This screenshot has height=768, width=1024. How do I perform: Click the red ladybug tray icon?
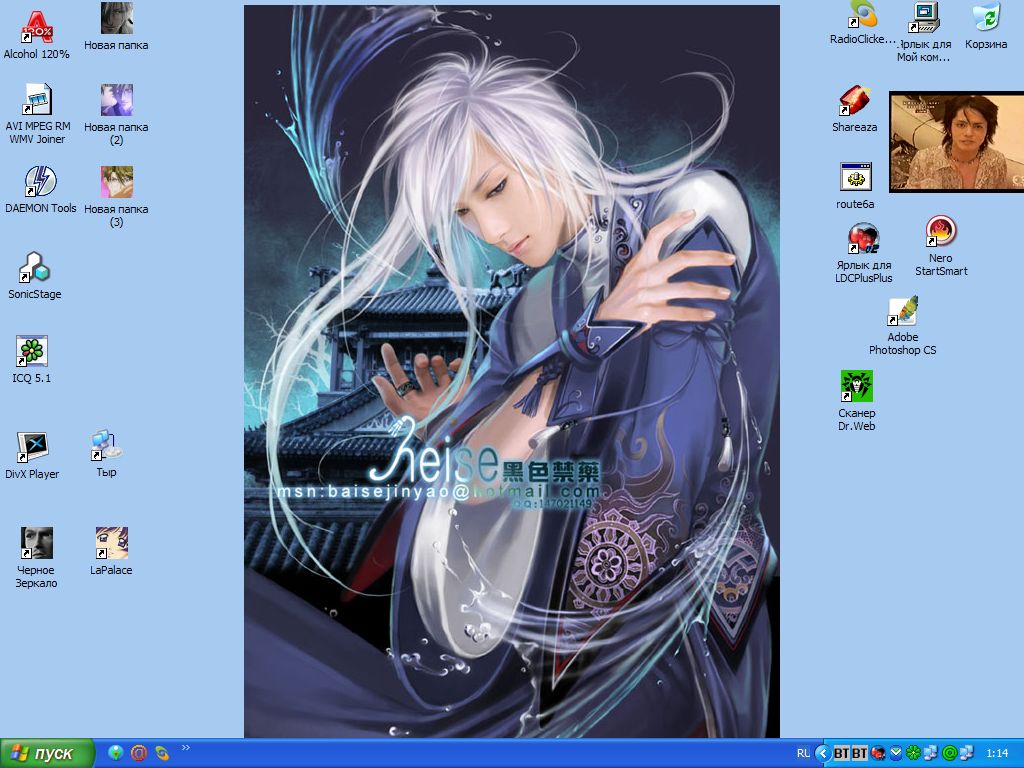878,754
